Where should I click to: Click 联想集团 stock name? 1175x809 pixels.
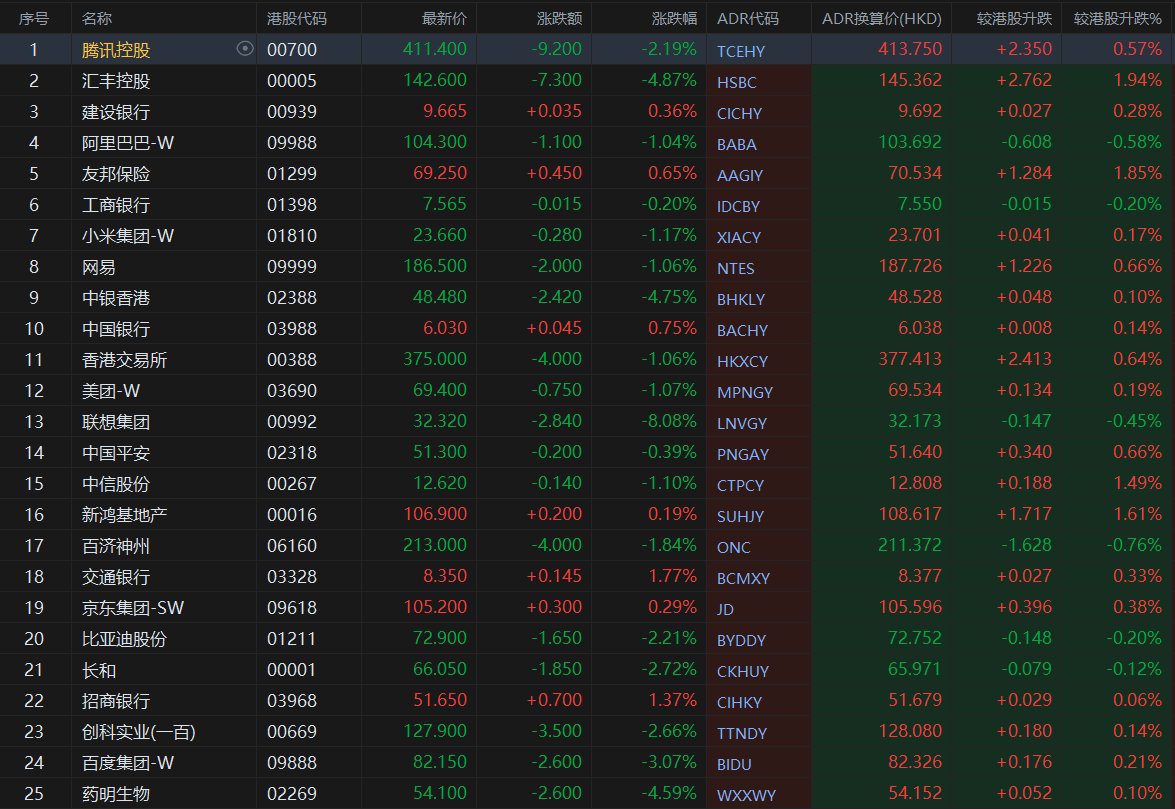click(116, 422)
